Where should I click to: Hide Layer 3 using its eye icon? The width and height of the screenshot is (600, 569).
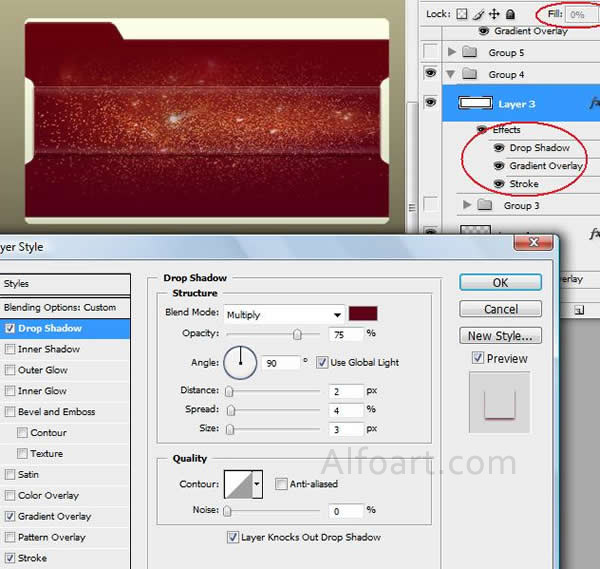[x=430, y=102]
